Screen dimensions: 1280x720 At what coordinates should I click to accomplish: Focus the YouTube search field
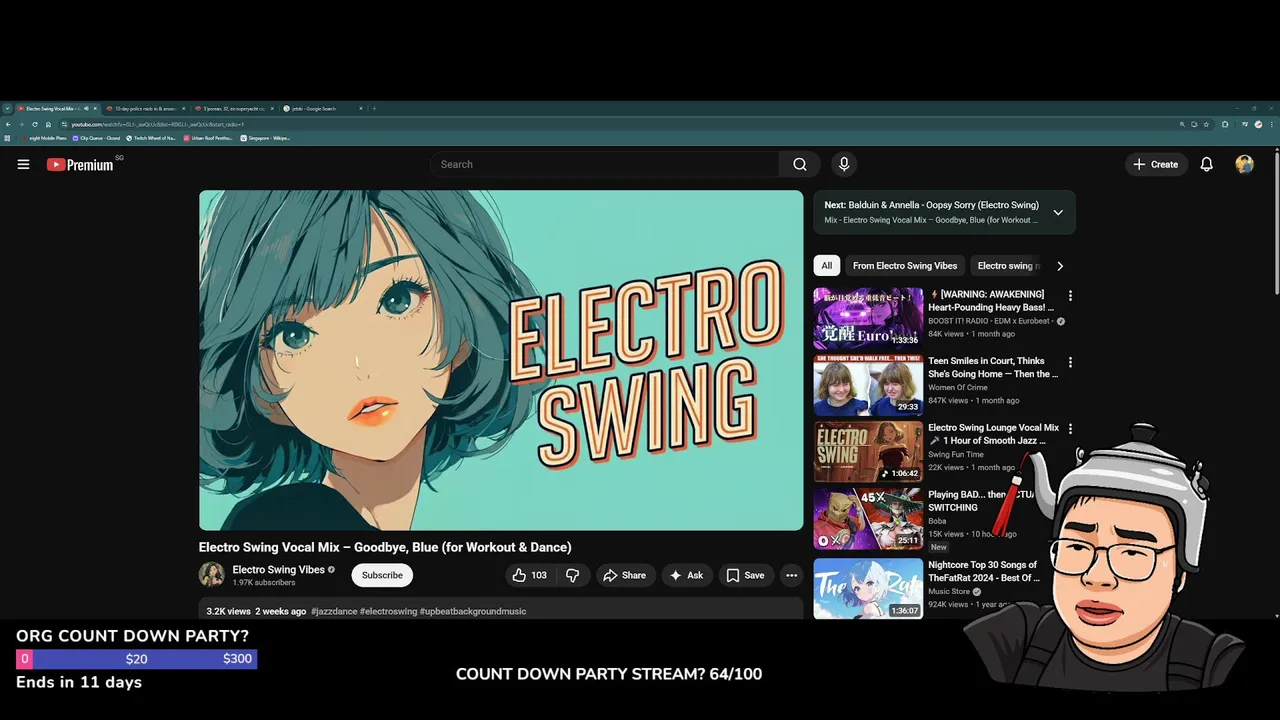click(x=605, y=164)
